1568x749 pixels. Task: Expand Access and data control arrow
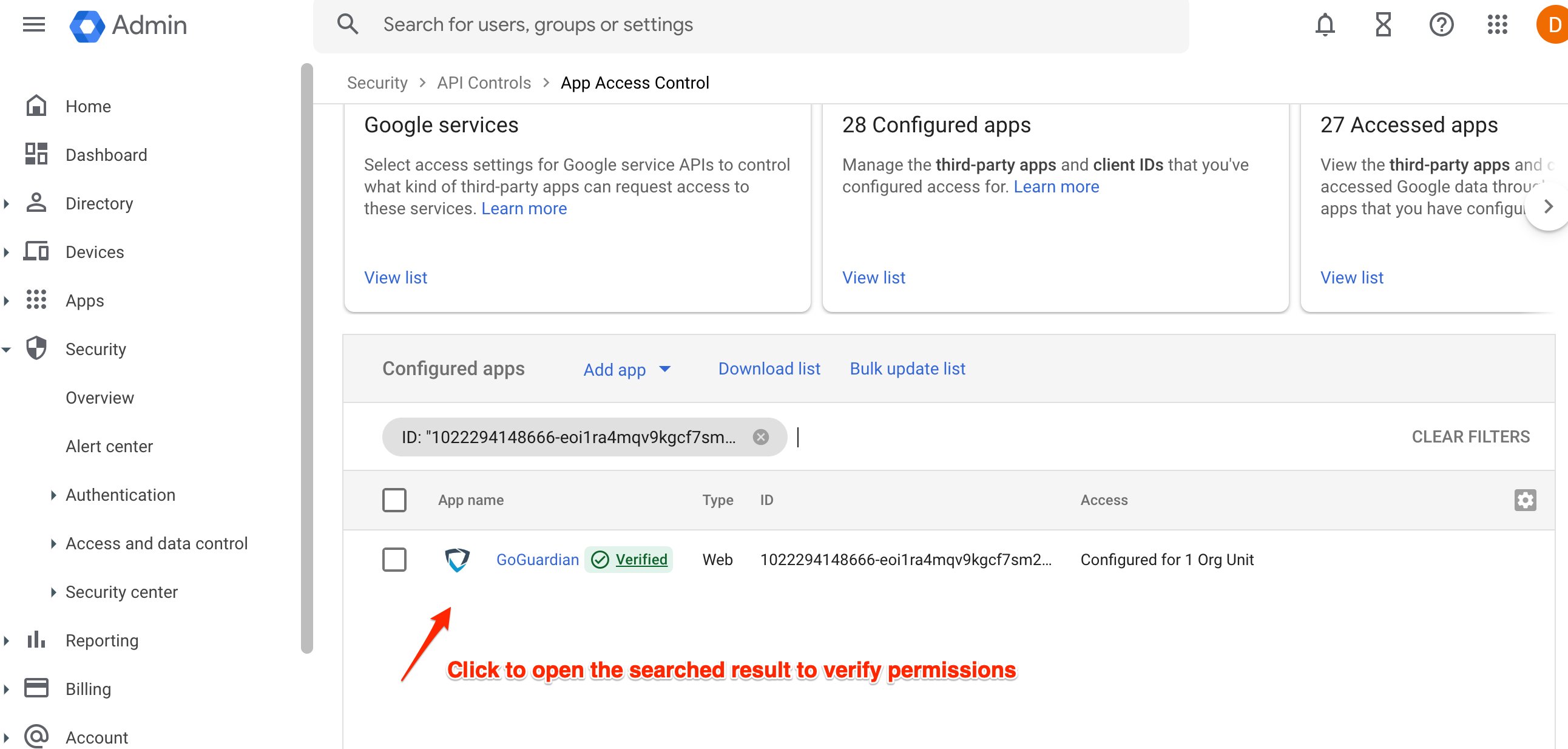[x=53, y=544]
